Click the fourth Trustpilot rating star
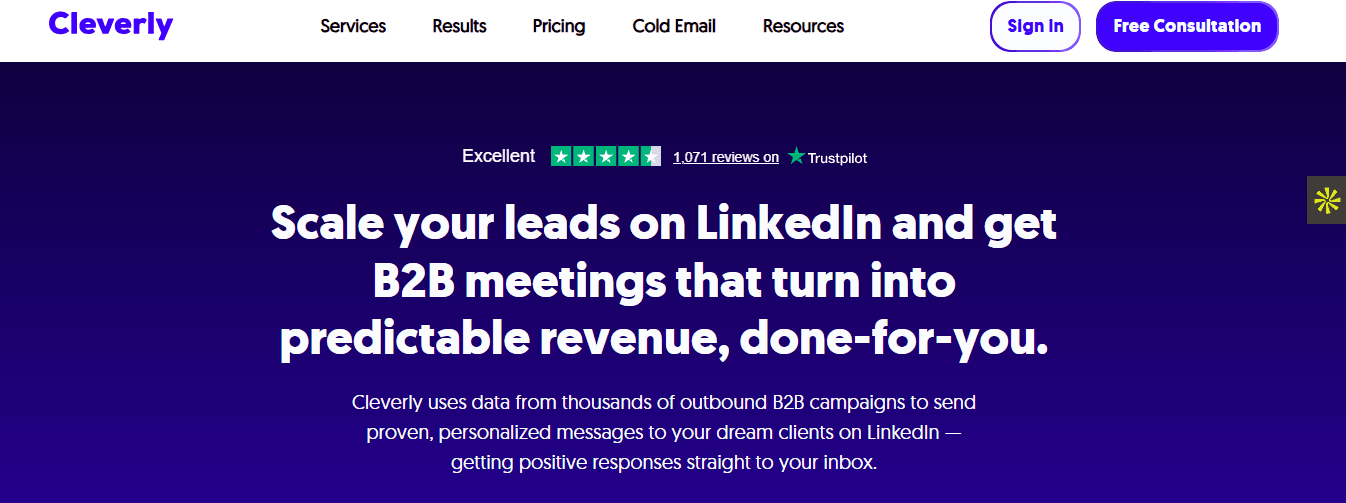The image size is (1346, 503). 629,156
